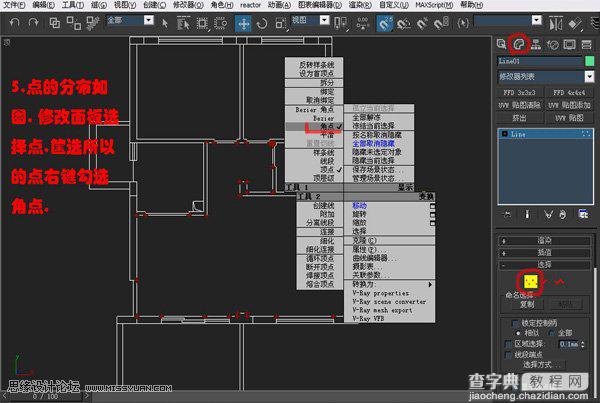This screenshot has width=600, height=403.
Task: Expand the 渲染 rollout
Action: pos(545,241)
